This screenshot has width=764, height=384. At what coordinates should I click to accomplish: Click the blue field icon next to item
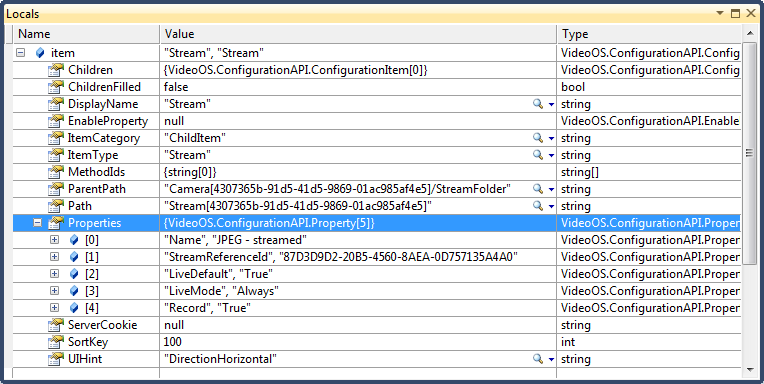(40, 53)
